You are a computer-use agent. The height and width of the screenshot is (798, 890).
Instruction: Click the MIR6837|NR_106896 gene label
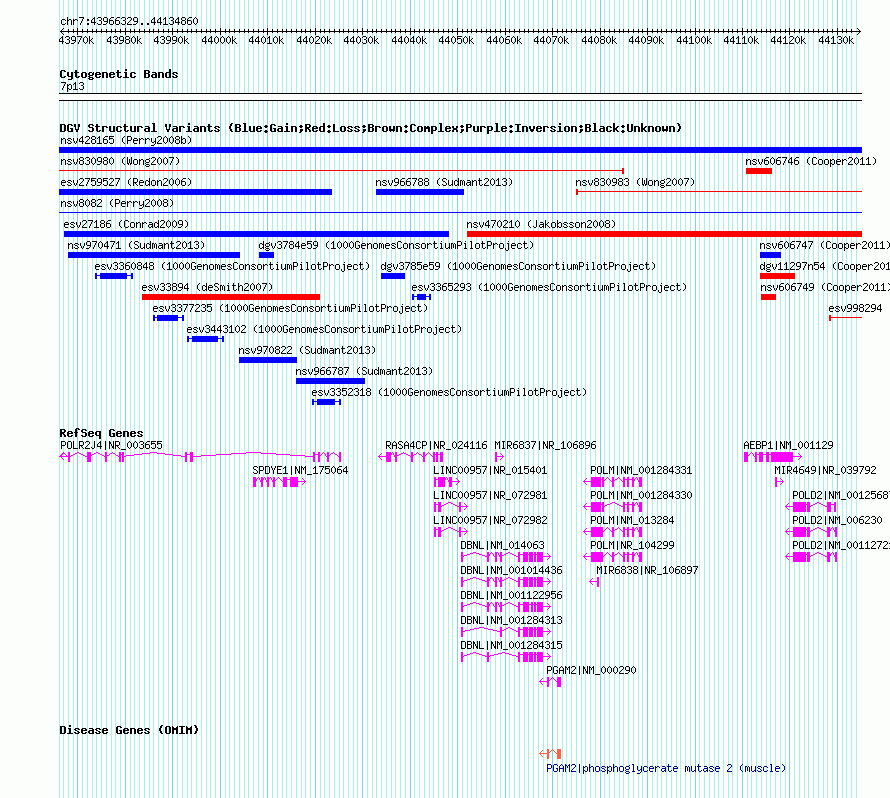(x=545, y=446)
